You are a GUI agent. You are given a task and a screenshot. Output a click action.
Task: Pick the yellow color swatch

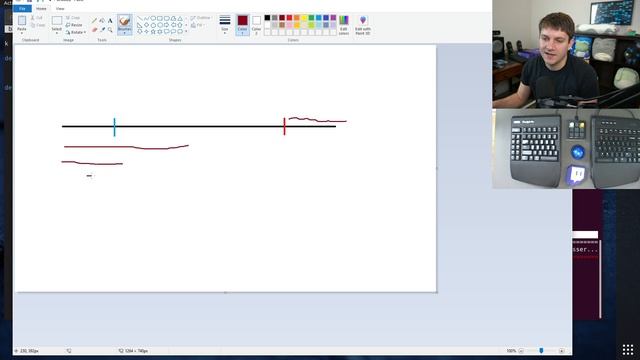[304, 18]
